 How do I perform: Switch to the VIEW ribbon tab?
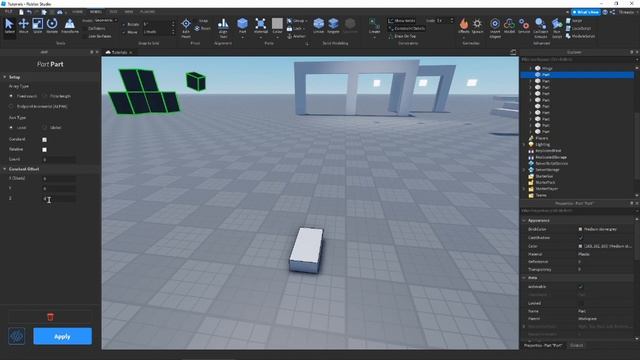128,12
